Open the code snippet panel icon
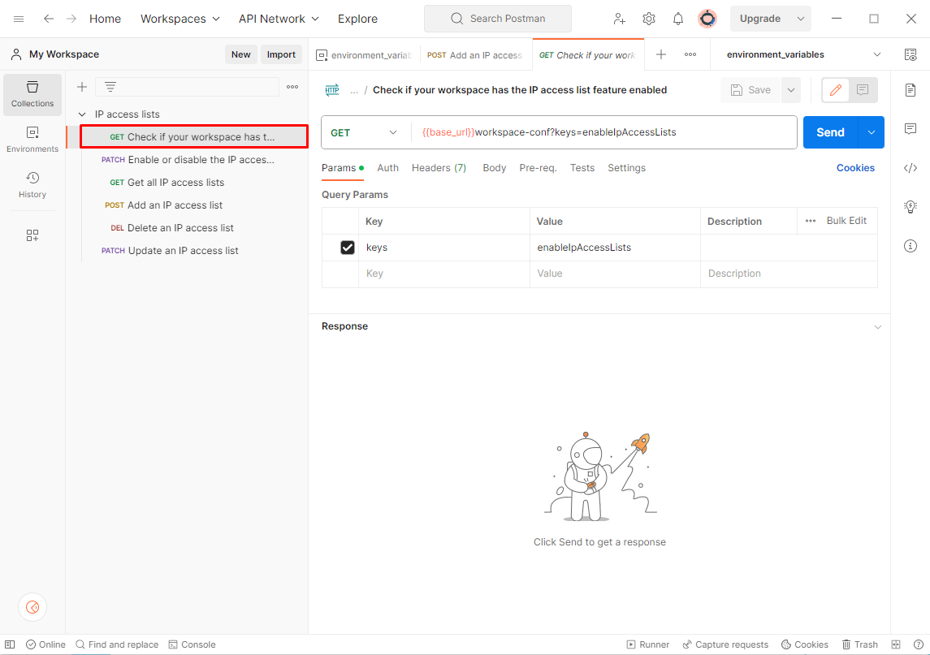Viewport: 930px width, 655px height. click(910, 168)
